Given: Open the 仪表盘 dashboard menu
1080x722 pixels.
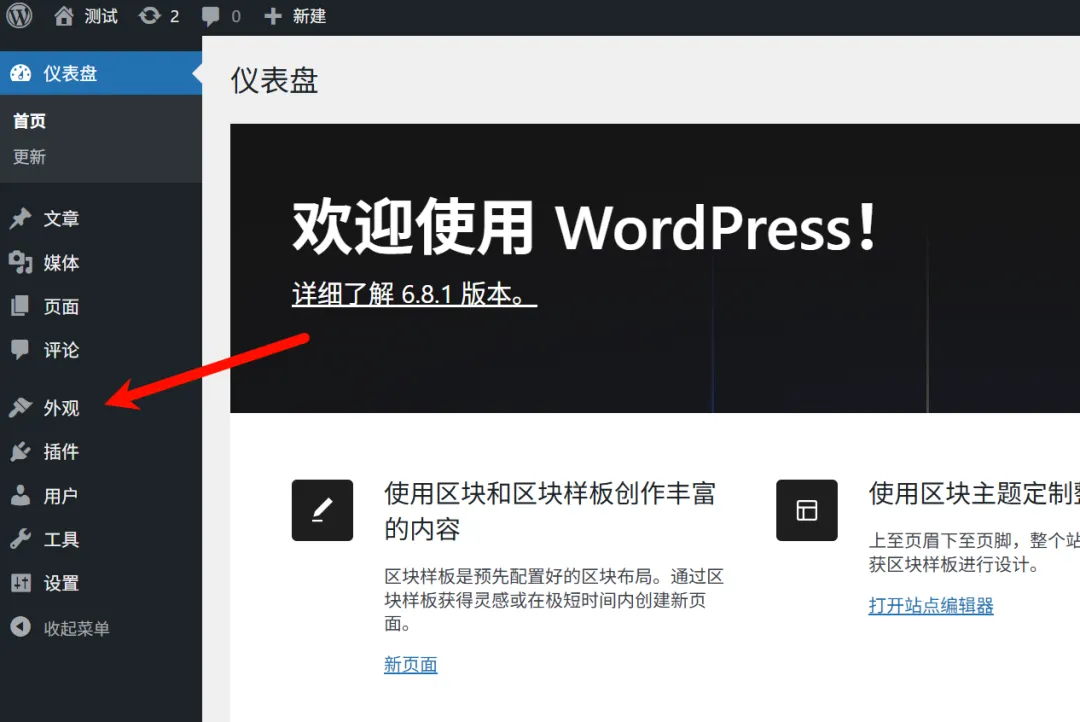Looking at the screenshot, I should [x=101, y=73].
